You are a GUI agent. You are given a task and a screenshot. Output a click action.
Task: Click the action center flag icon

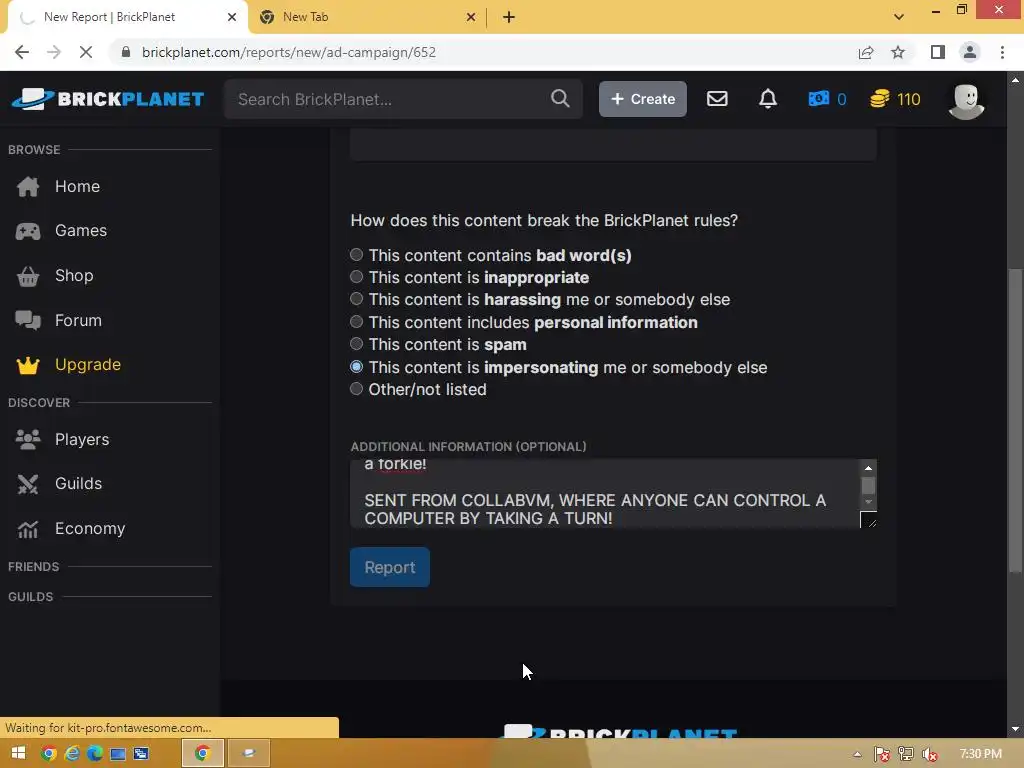point(882,754)
